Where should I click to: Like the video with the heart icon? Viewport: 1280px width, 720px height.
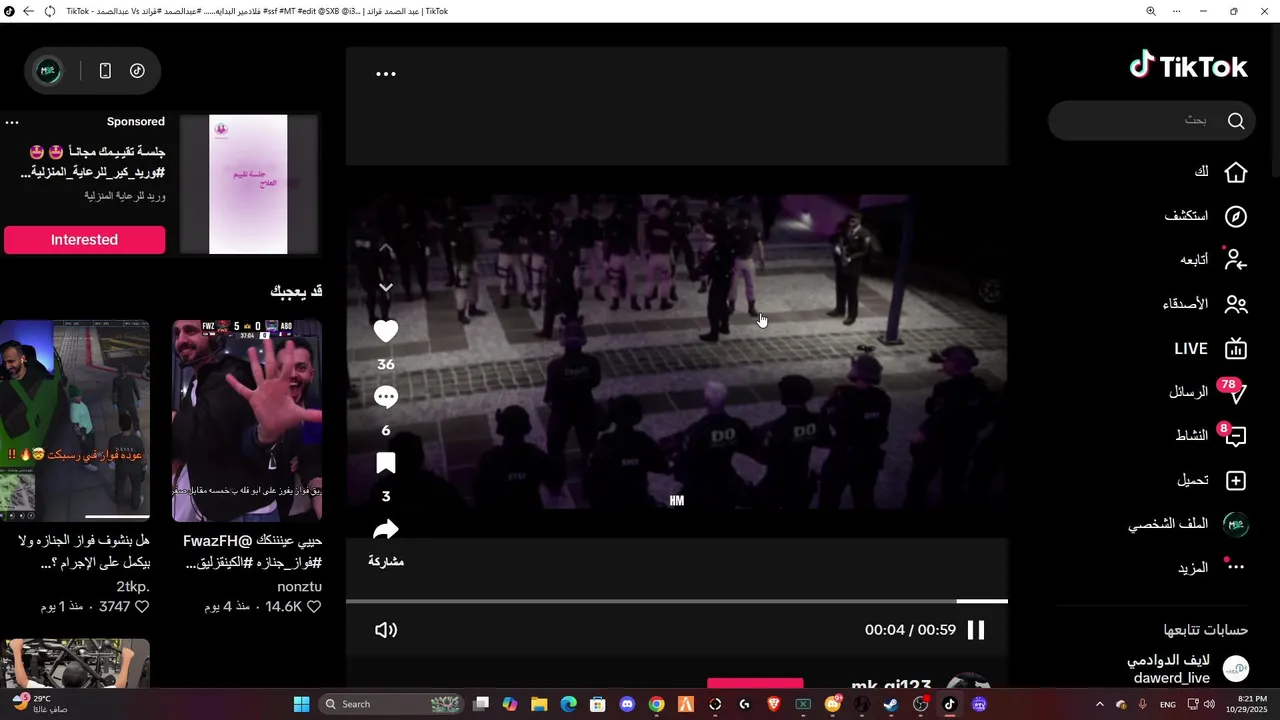click(386, 331)
